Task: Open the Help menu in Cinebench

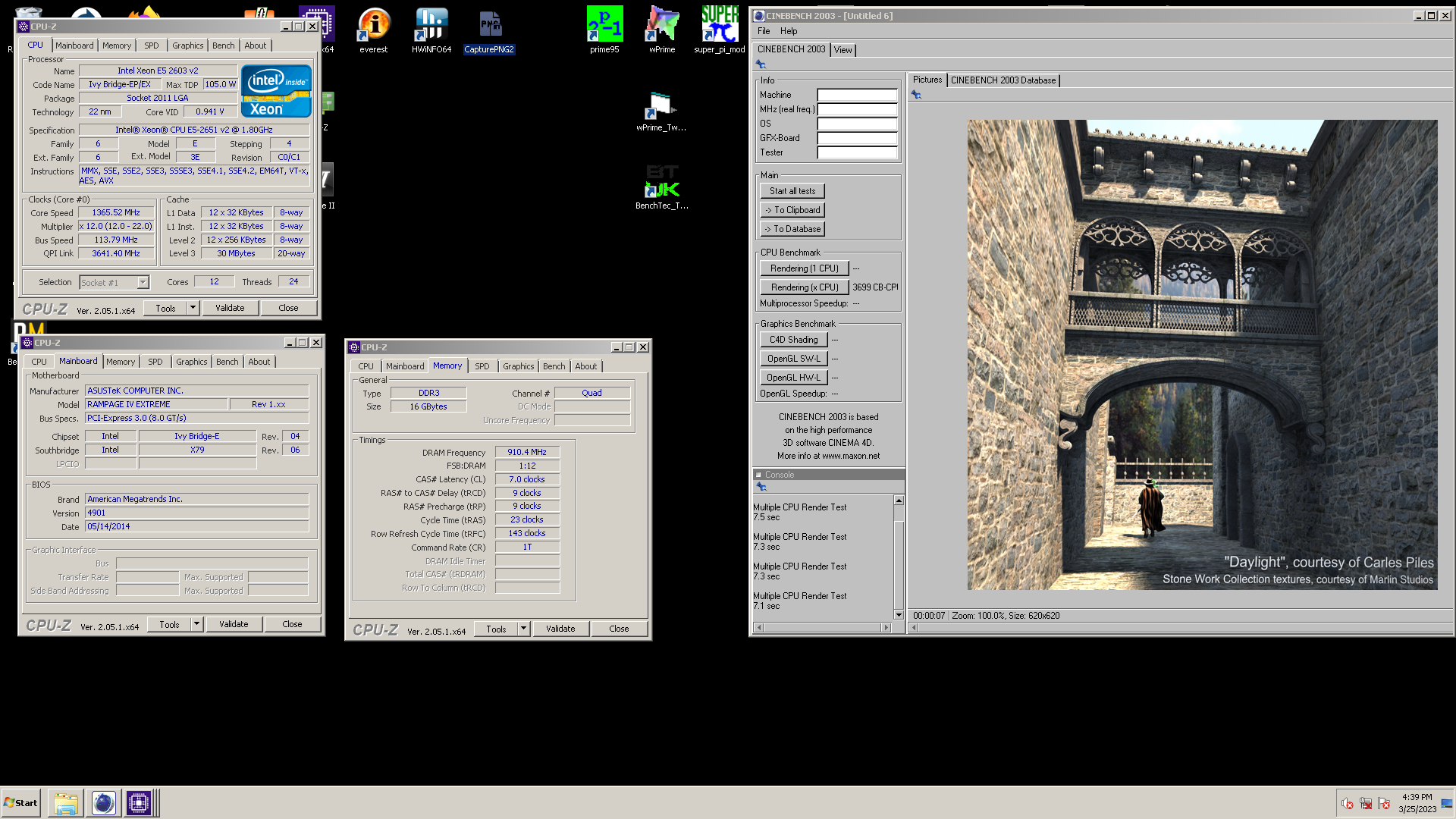Action: [789, 31]
